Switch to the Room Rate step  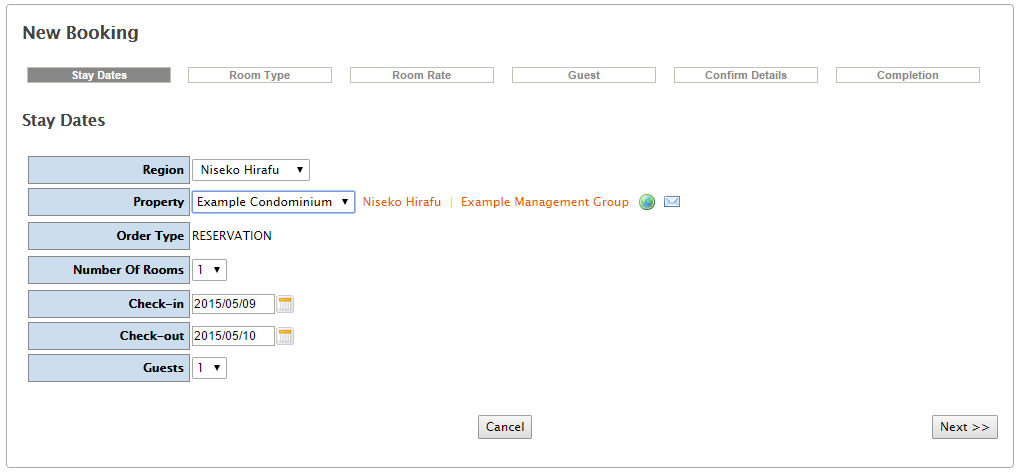[x=422, y=75]
